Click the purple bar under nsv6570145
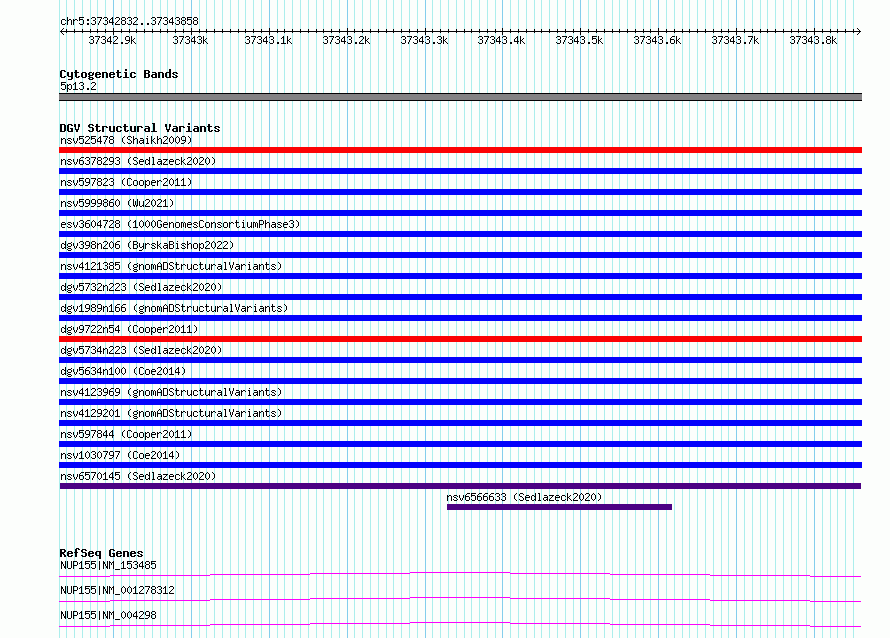Viewport: 890px width, 638px height. pyautogui.click(x=460, y=486)
